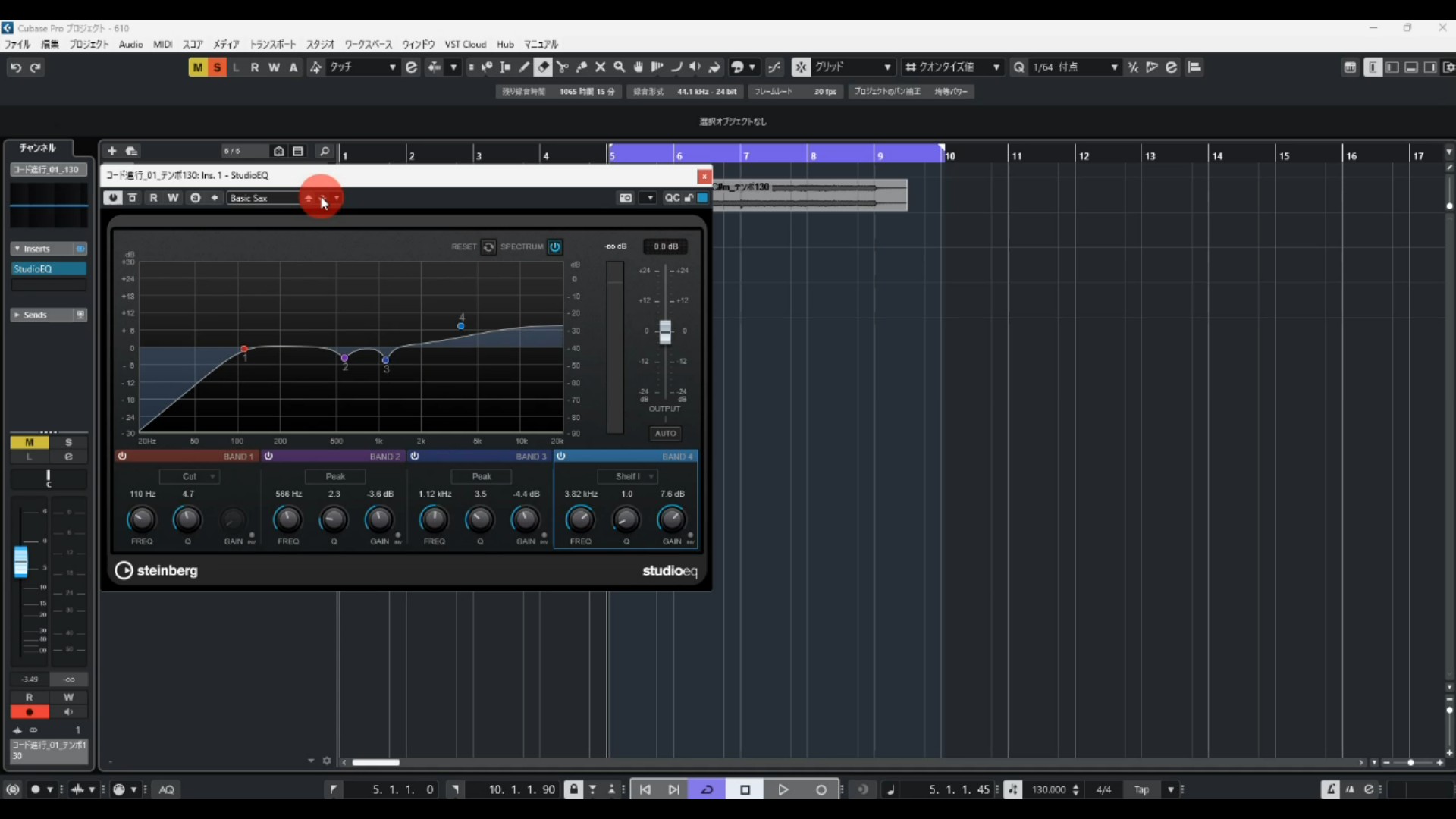Toggle the Cycle loop button
This screenshot has height=819, width=1456.
[x=707, y=789]
